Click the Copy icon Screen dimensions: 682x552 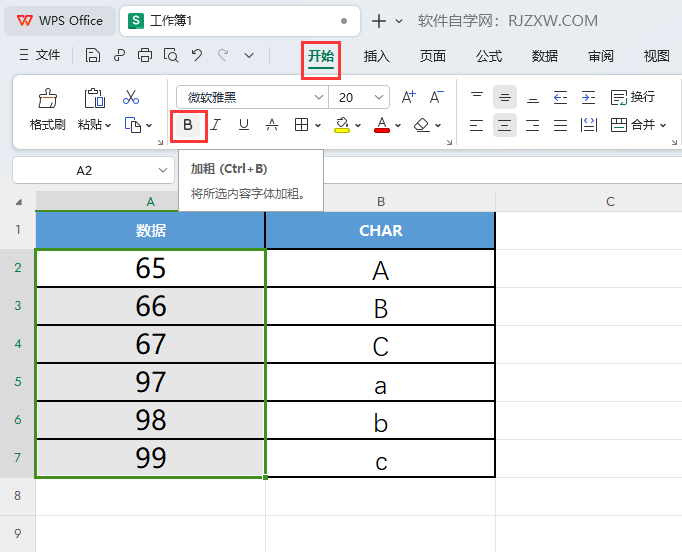[133, 125]
